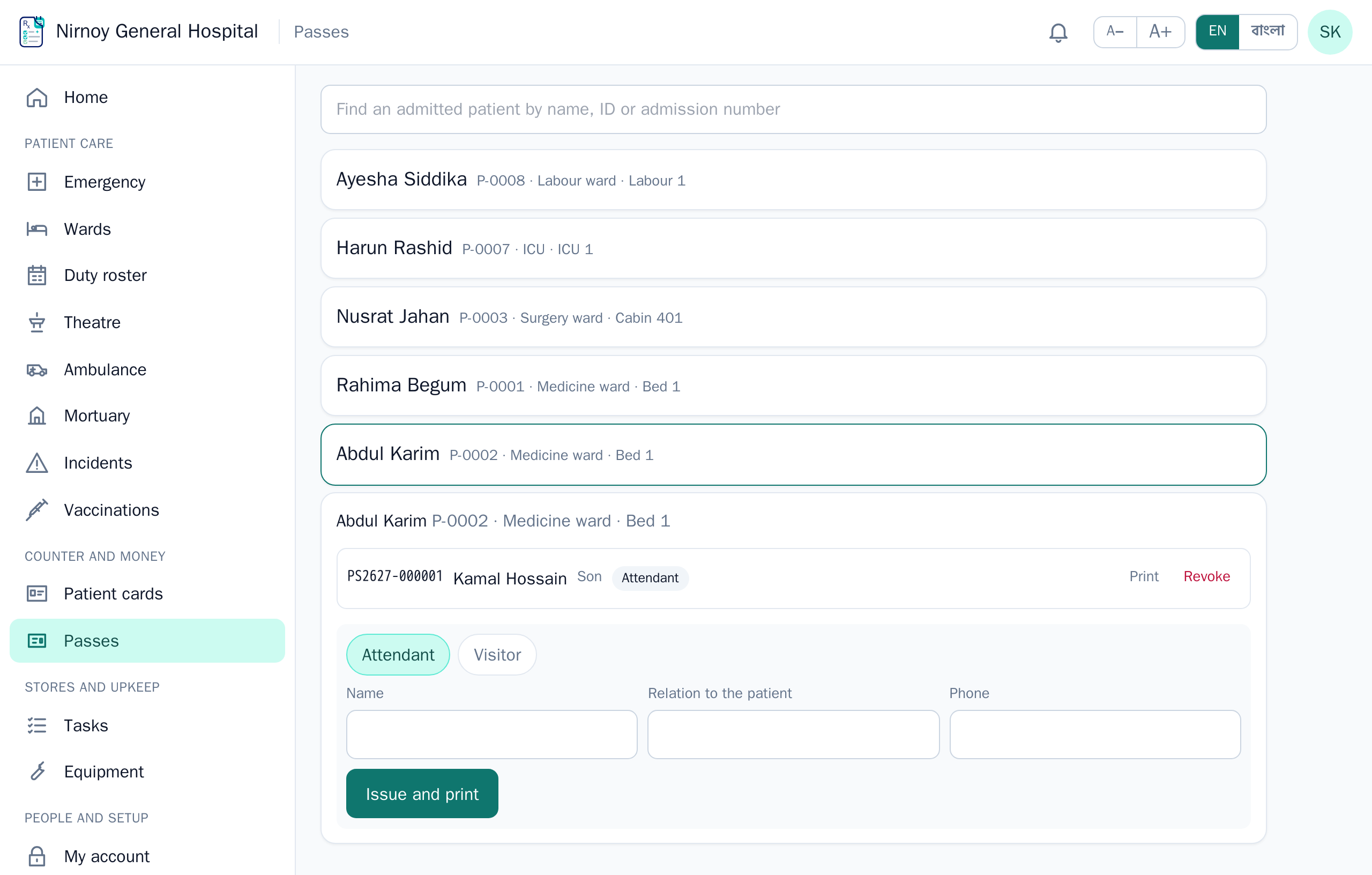The image size is (1372, 875).
Task: Open the notifications bell
Action: tap(1058, 33)
